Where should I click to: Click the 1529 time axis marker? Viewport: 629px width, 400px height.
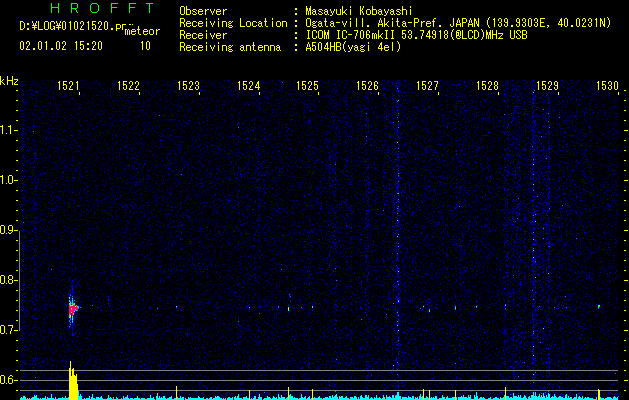[548, 86]
